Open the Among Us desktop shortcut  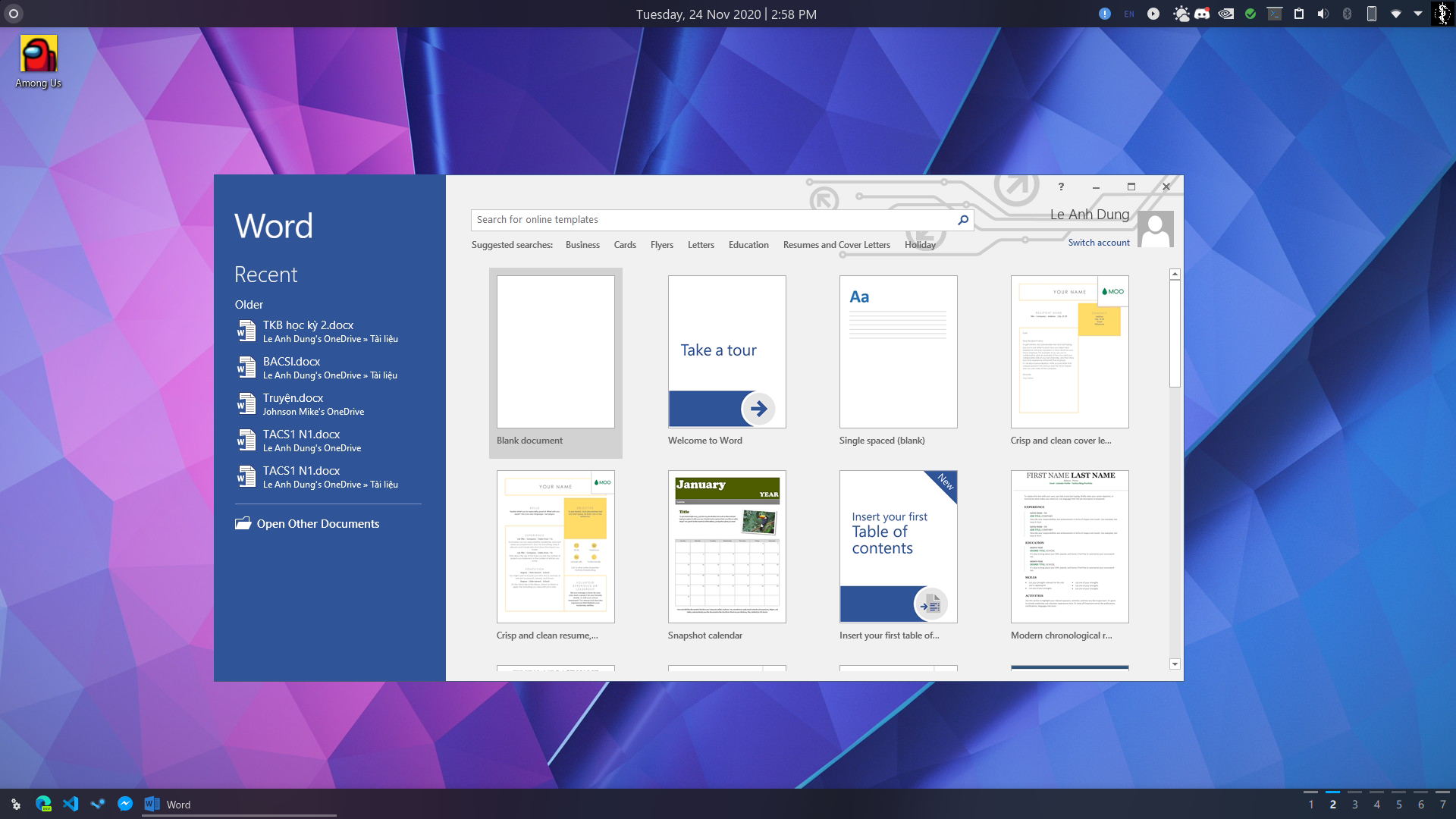click(39, 62)
